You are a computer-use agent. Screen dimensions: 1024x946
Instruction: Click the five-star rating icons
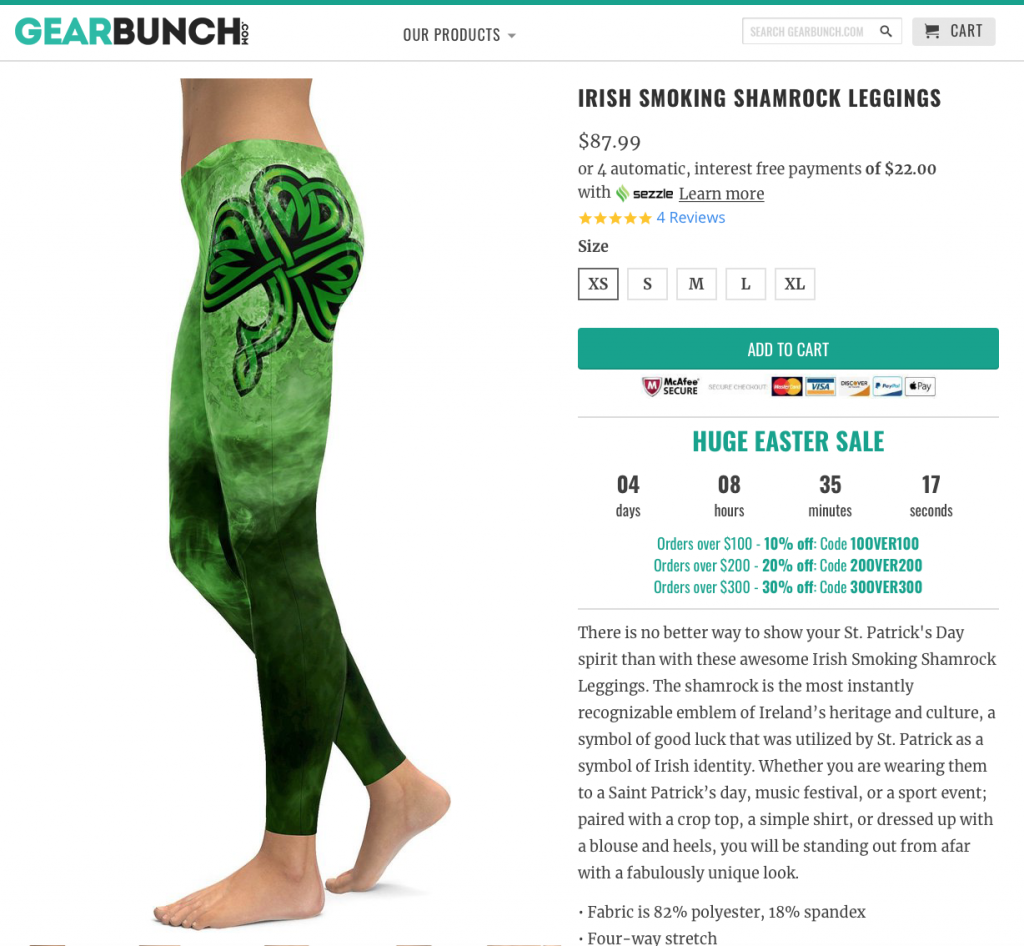[x=615, y=218]
